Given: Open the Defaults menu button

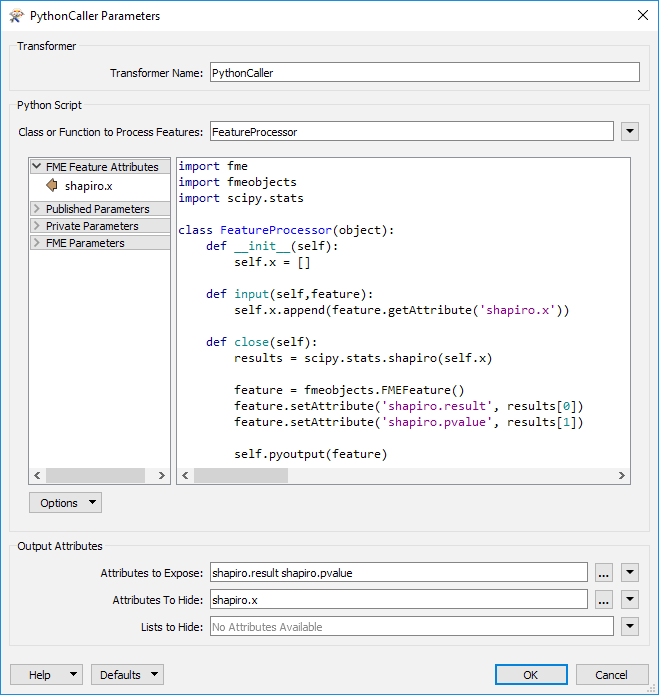Looking at the screenshot, I should (x=127, y=675).
